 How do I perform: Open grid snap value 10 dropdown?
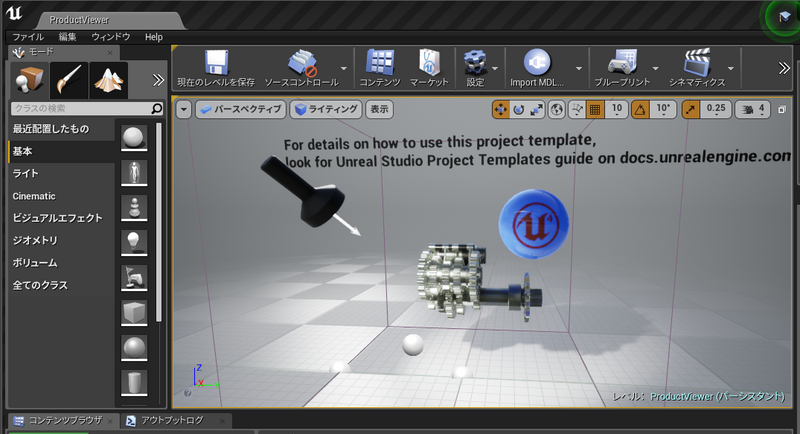(x=616, y=109)
